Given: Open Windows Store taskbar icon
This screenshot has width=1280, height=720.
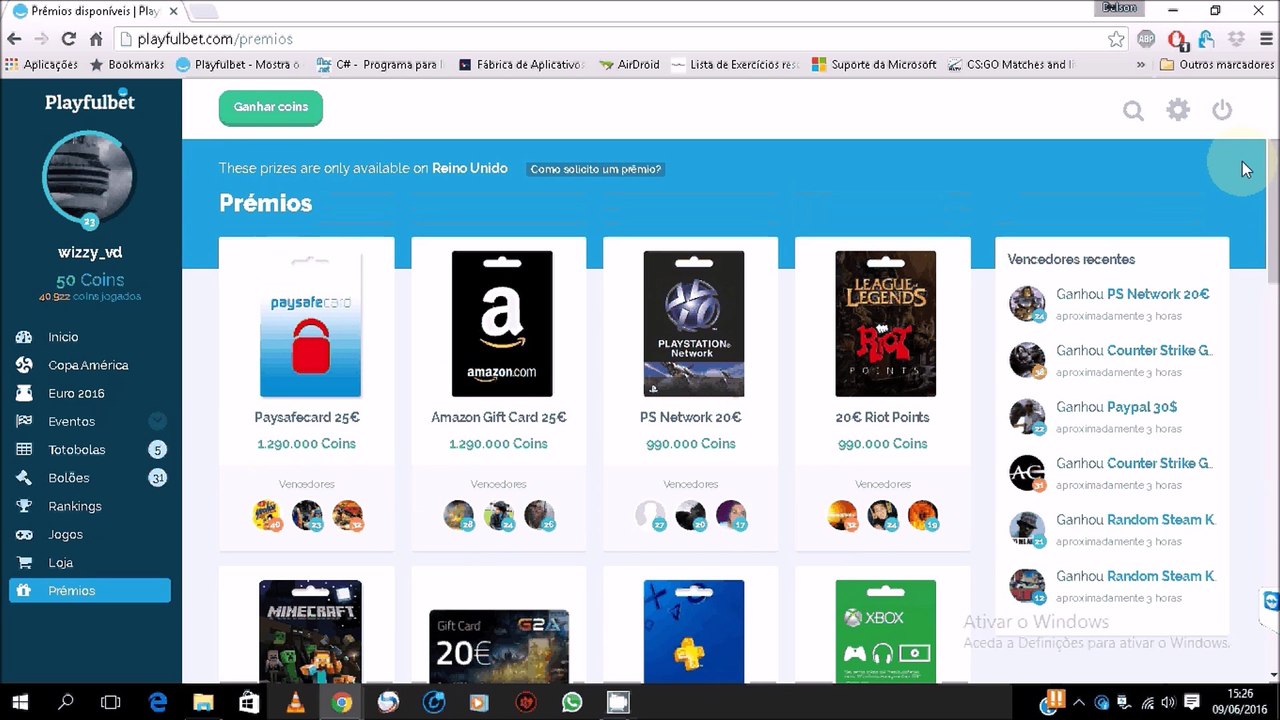Looking at the screenshot, I should click(249, 702).
